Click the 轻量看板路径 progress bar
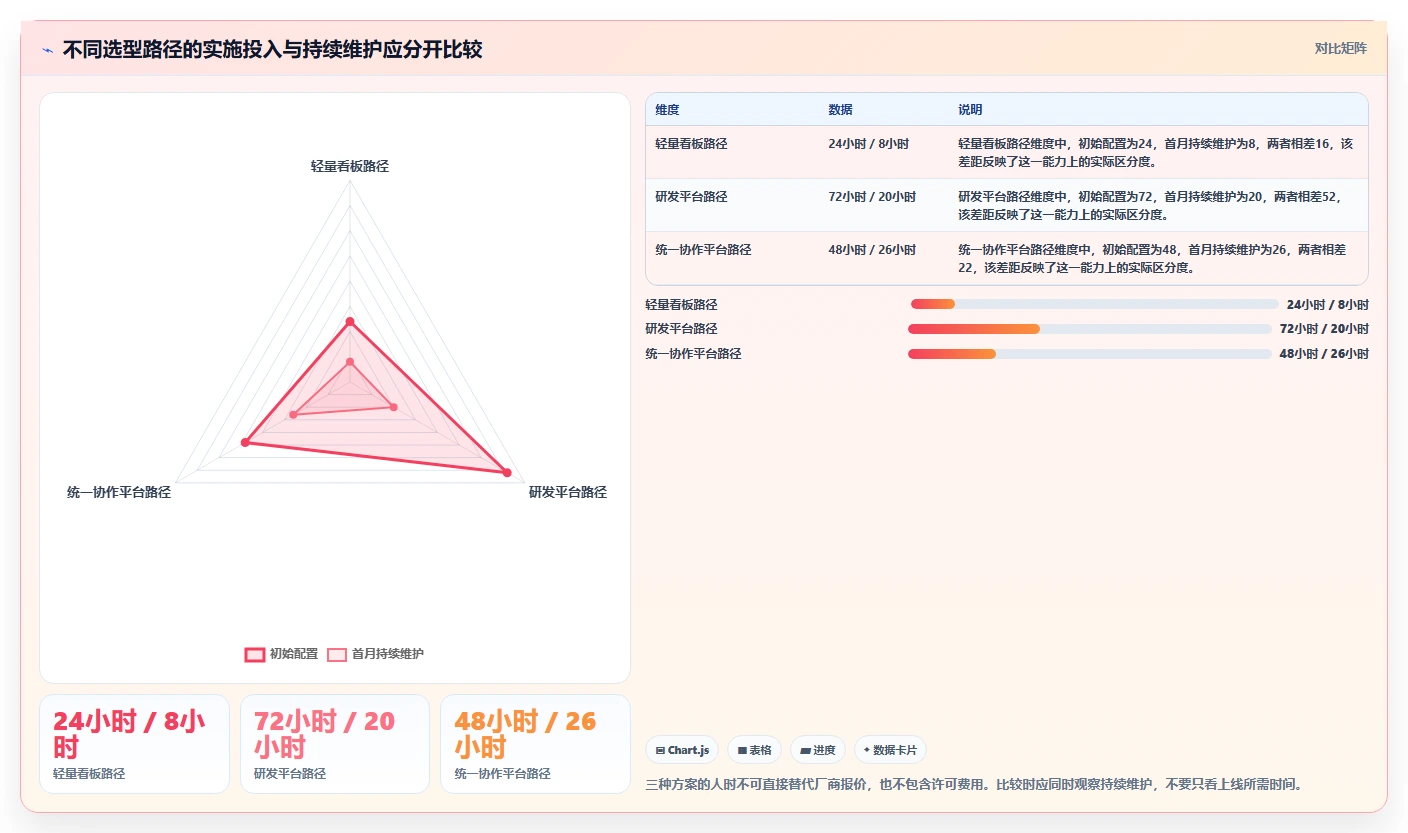 pos(1094,304)
